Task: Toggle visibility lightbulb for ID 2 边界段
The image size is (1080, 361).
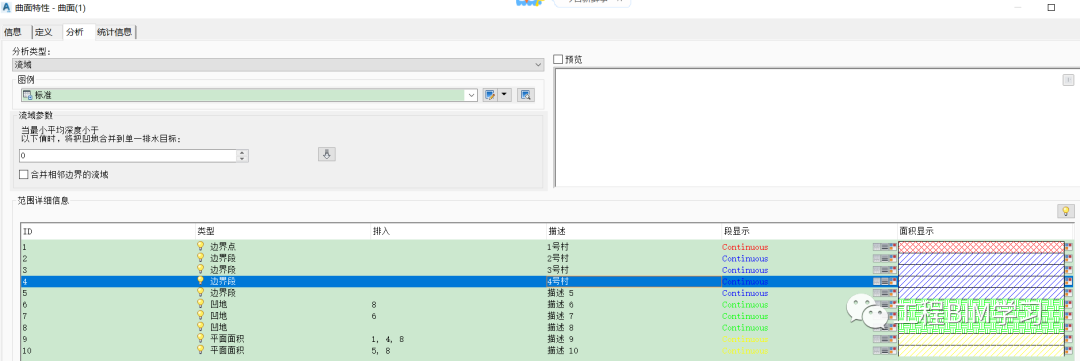Action: [x=201, y=258]
